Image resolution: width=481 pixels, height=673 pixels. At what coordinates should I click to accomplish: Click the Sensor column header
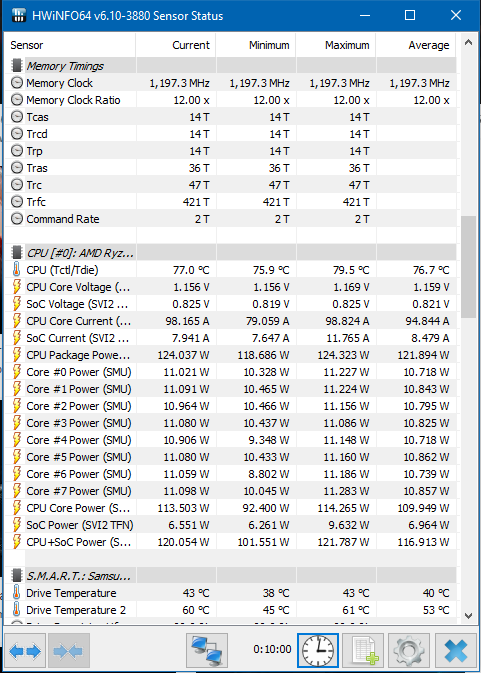coord(70,45)
